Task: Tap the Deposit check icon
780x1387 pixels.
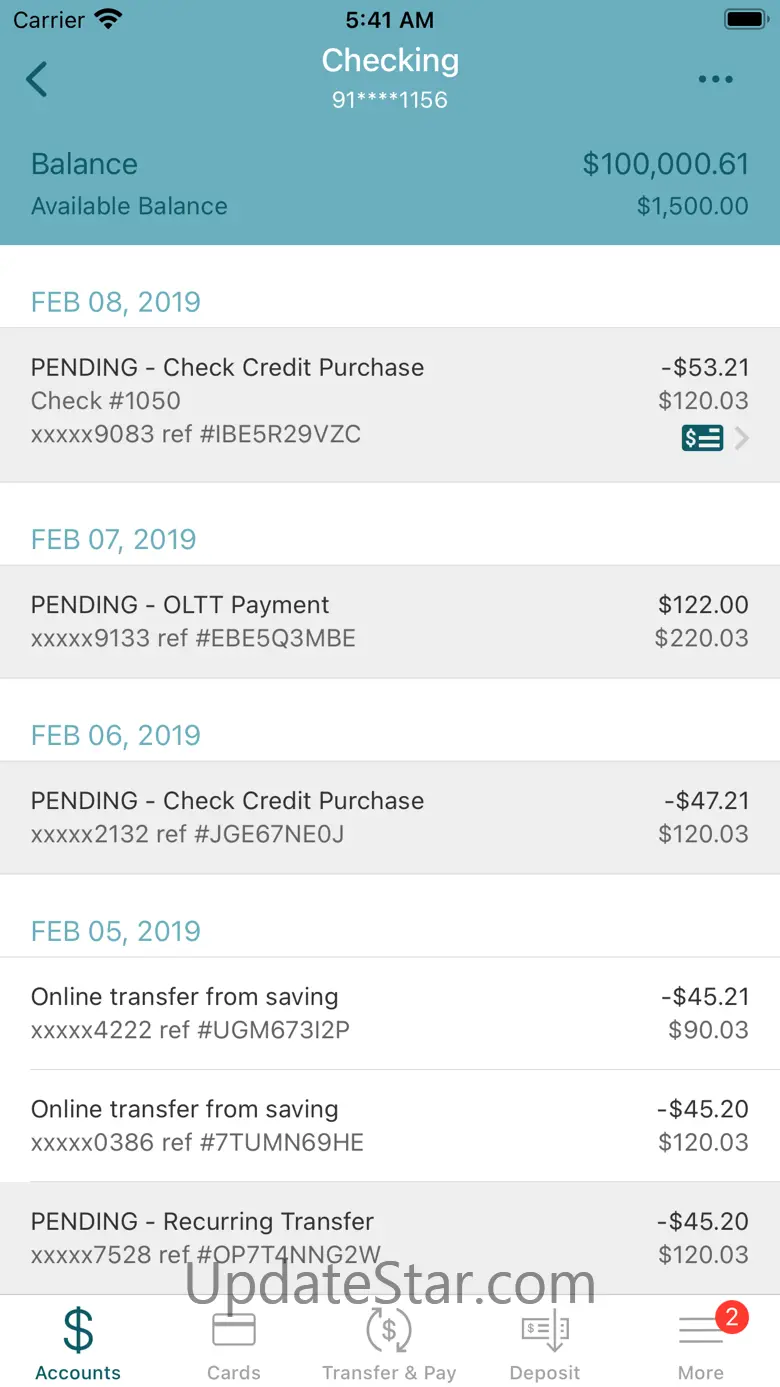Action: click(545, 1330)
